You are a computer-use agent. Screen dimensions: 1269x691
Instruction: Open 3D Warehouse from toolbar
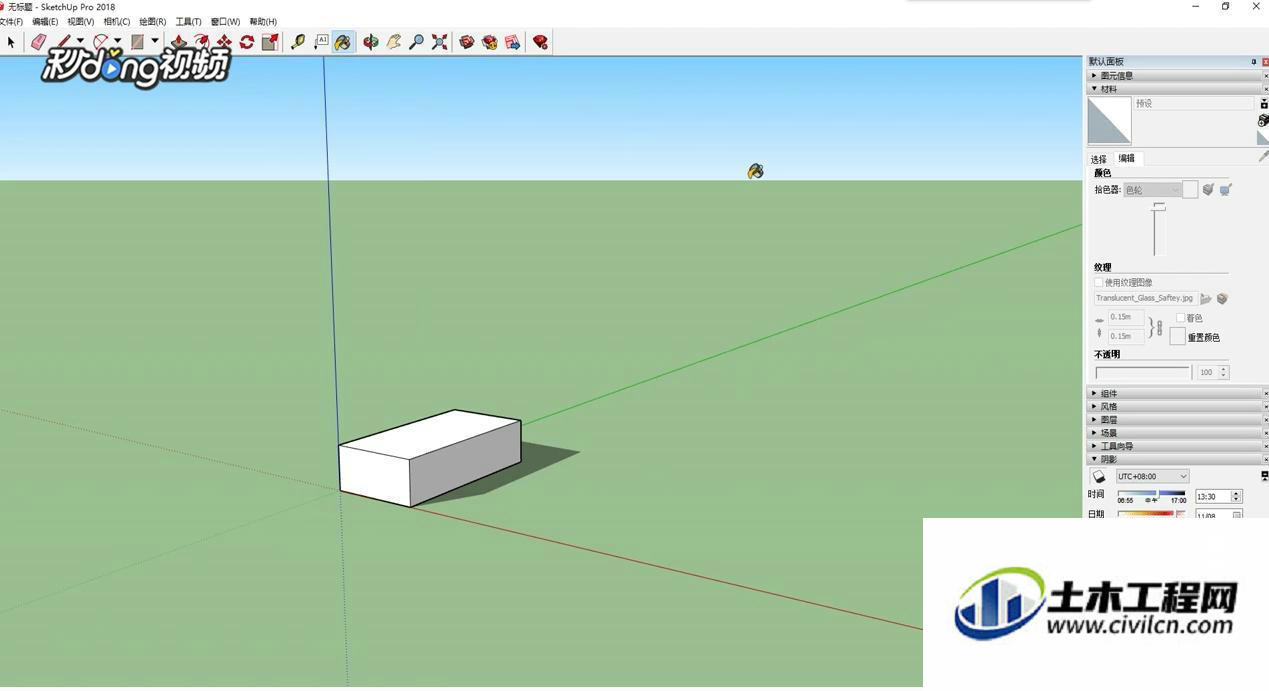[467, 42]
